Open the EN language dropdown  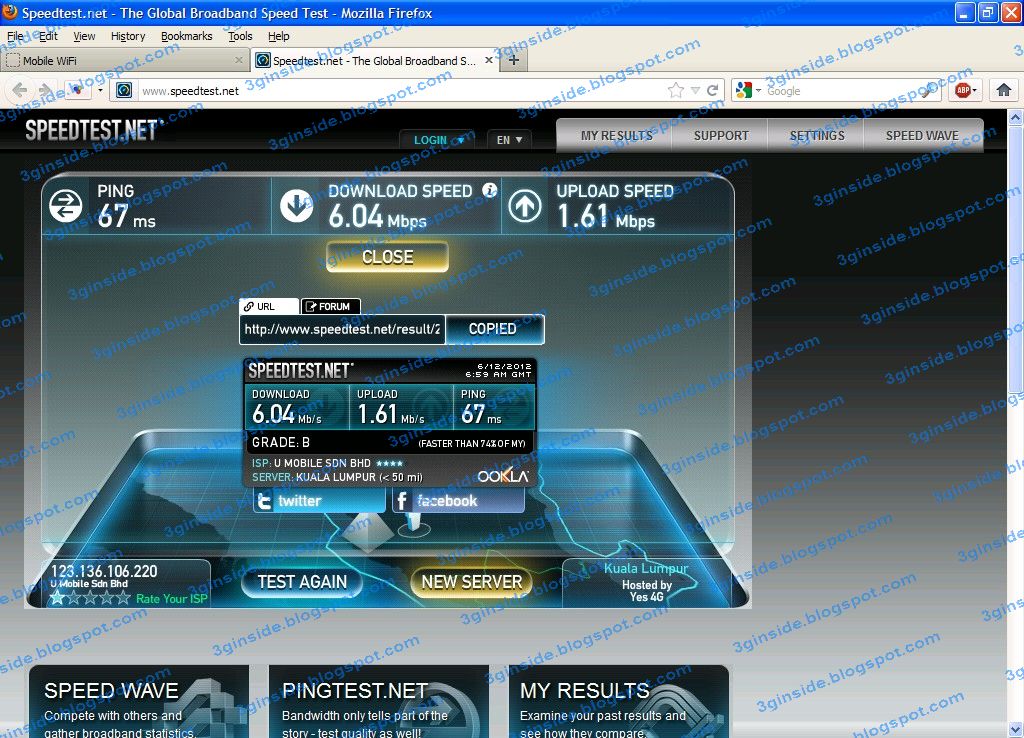(x=509, y=140)
